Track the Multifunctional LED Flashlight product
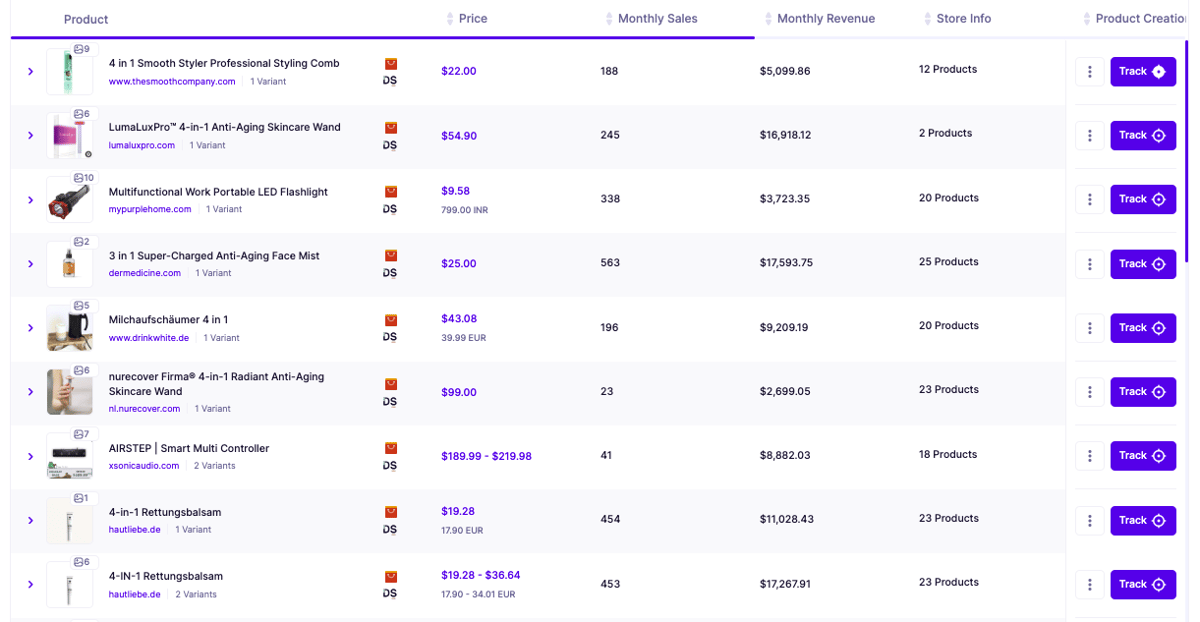Image resolution: width=1200 pixels, height=622 pixels. point(1143,199)
